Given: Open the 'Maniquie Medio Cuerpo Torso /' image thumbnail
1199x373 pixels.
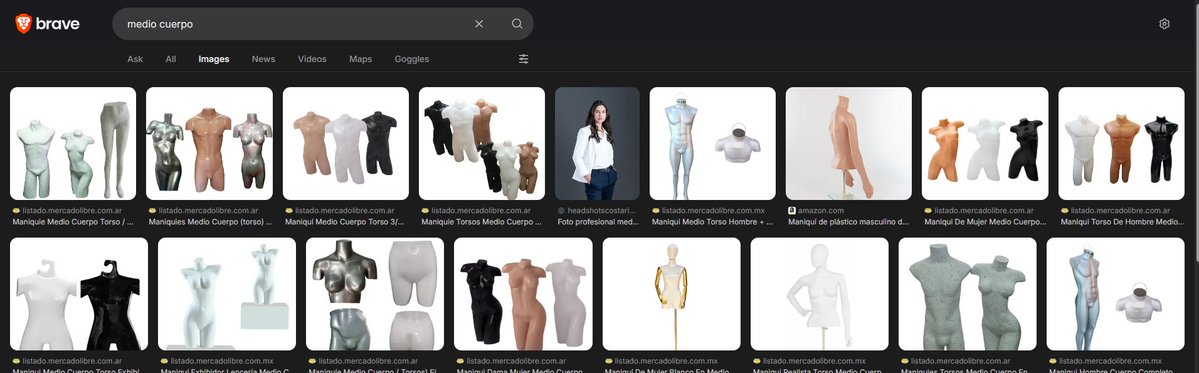Looking at the screenshot, I should pyautogui.click(x=73, y=144).
